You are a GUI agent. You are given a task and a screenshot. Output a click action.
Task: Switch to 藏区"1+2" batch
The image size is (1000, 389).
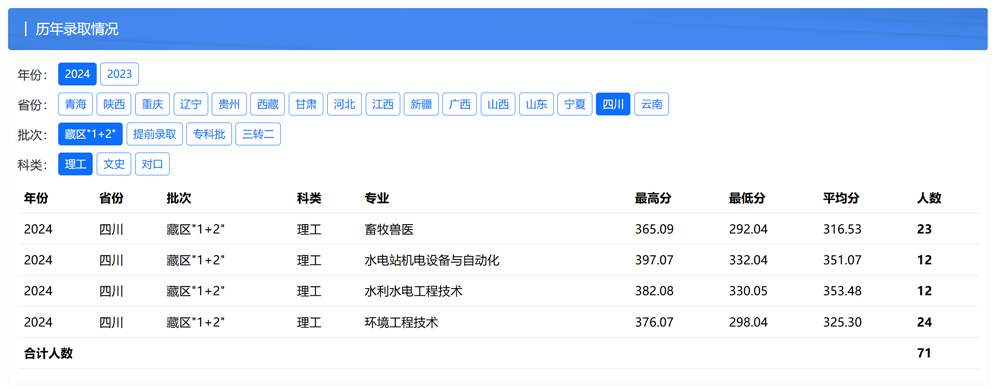click(90, 135)
